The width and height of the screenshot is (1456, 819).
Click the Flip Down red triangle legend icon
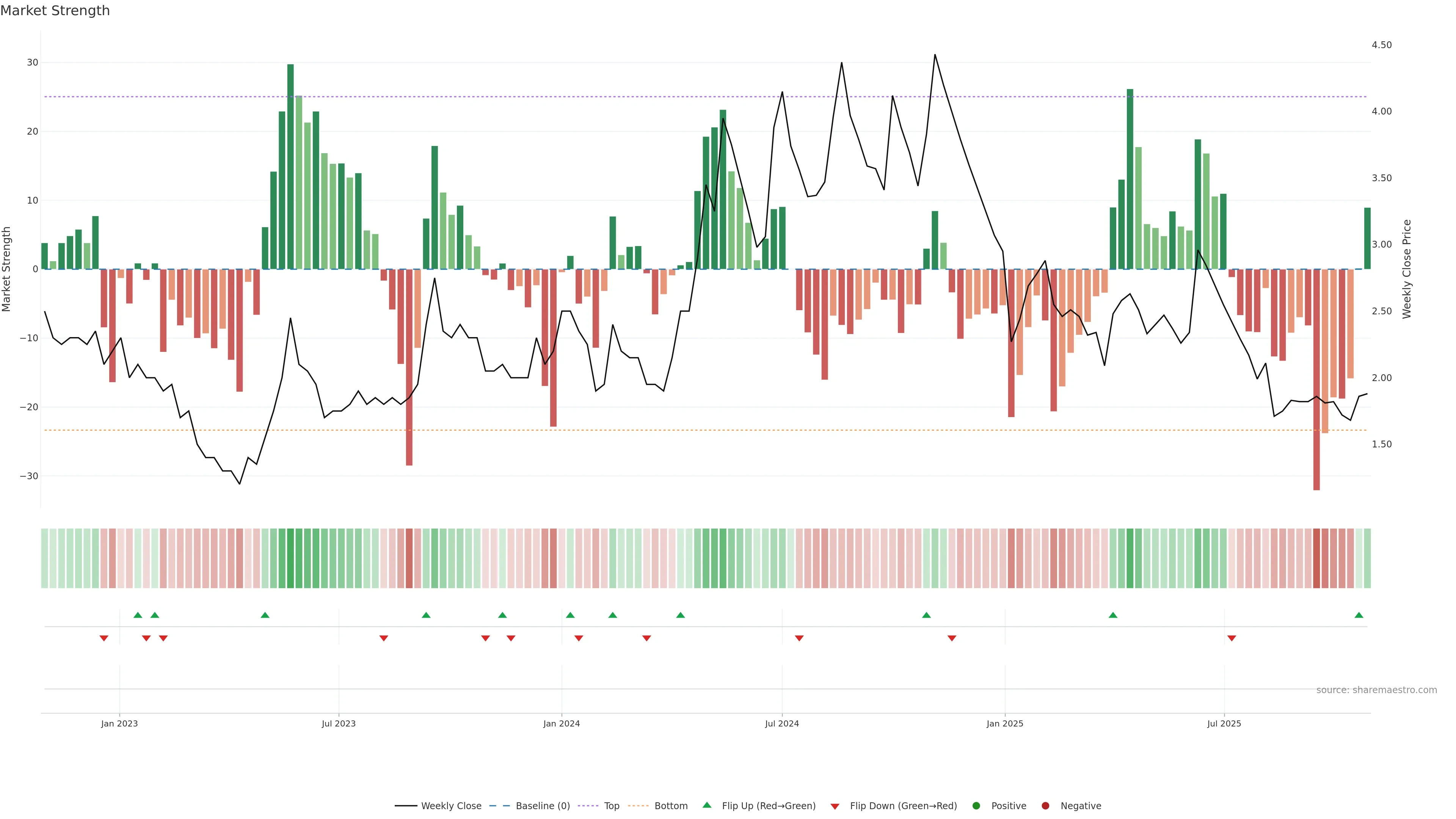tap(835, 806)
